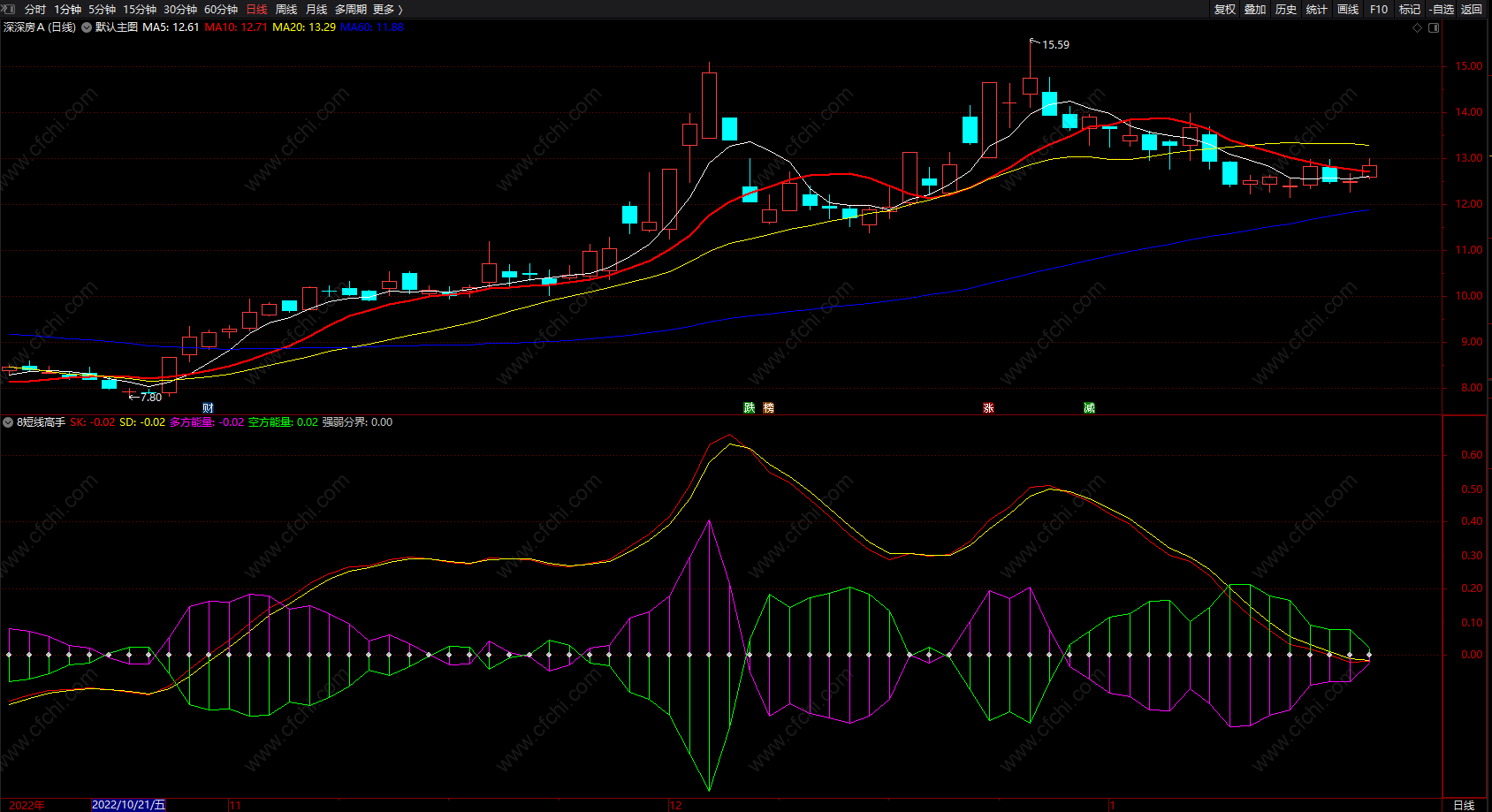Click the 返回 back button

1472,9
